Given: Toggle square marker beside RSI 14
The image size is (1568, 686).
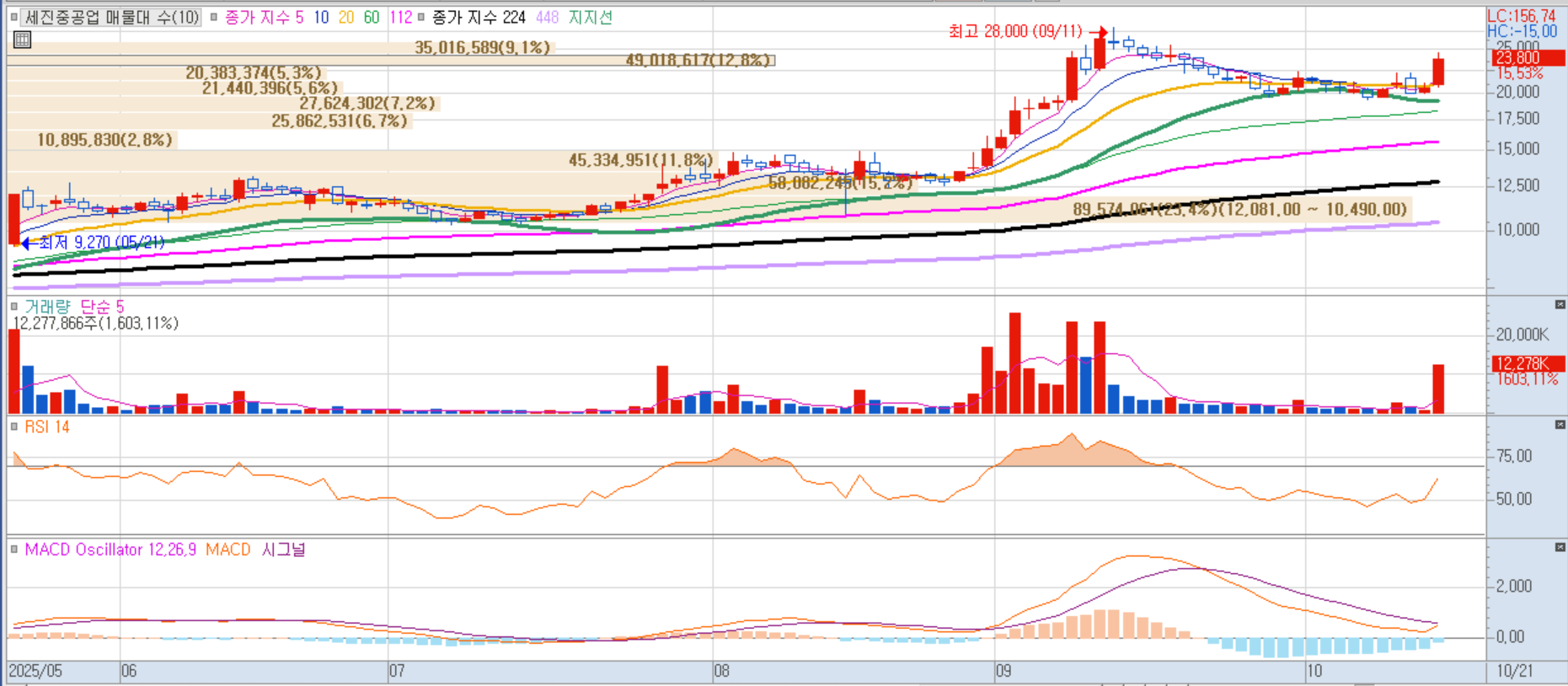Looking at the screenshot, I should [13, 426].
